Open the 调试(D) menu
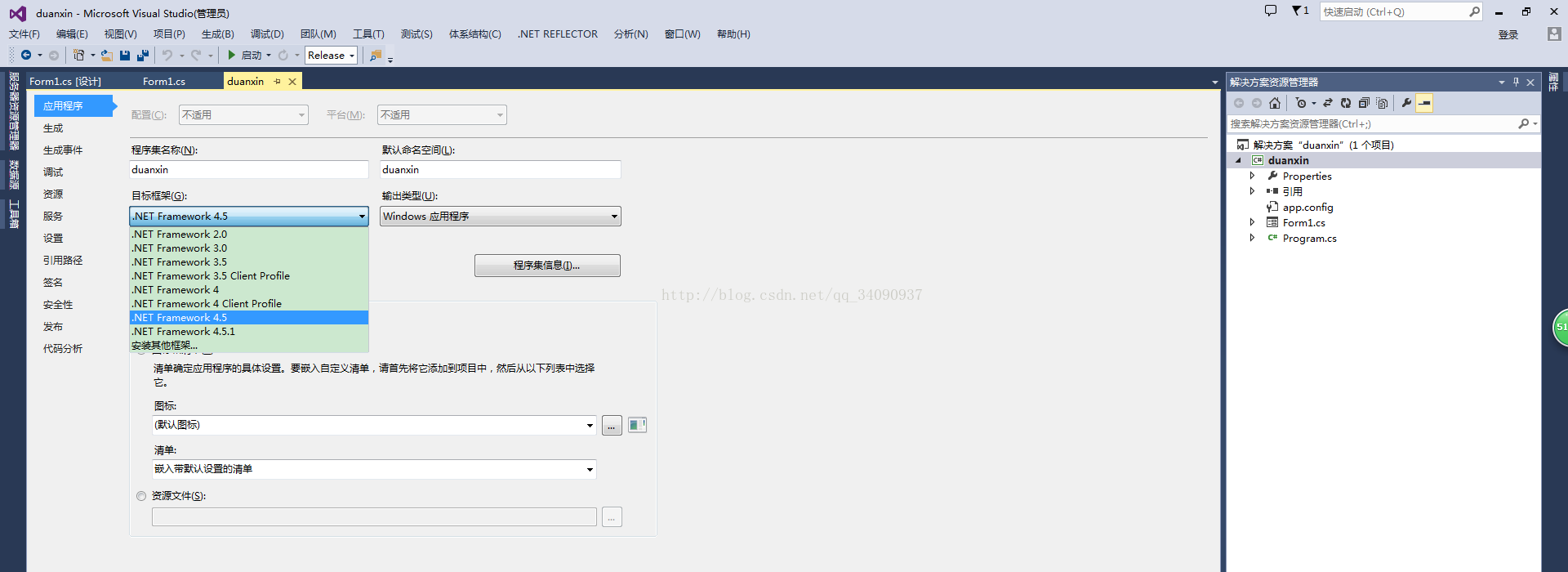The image size is (1568, 572). point(267,34)
